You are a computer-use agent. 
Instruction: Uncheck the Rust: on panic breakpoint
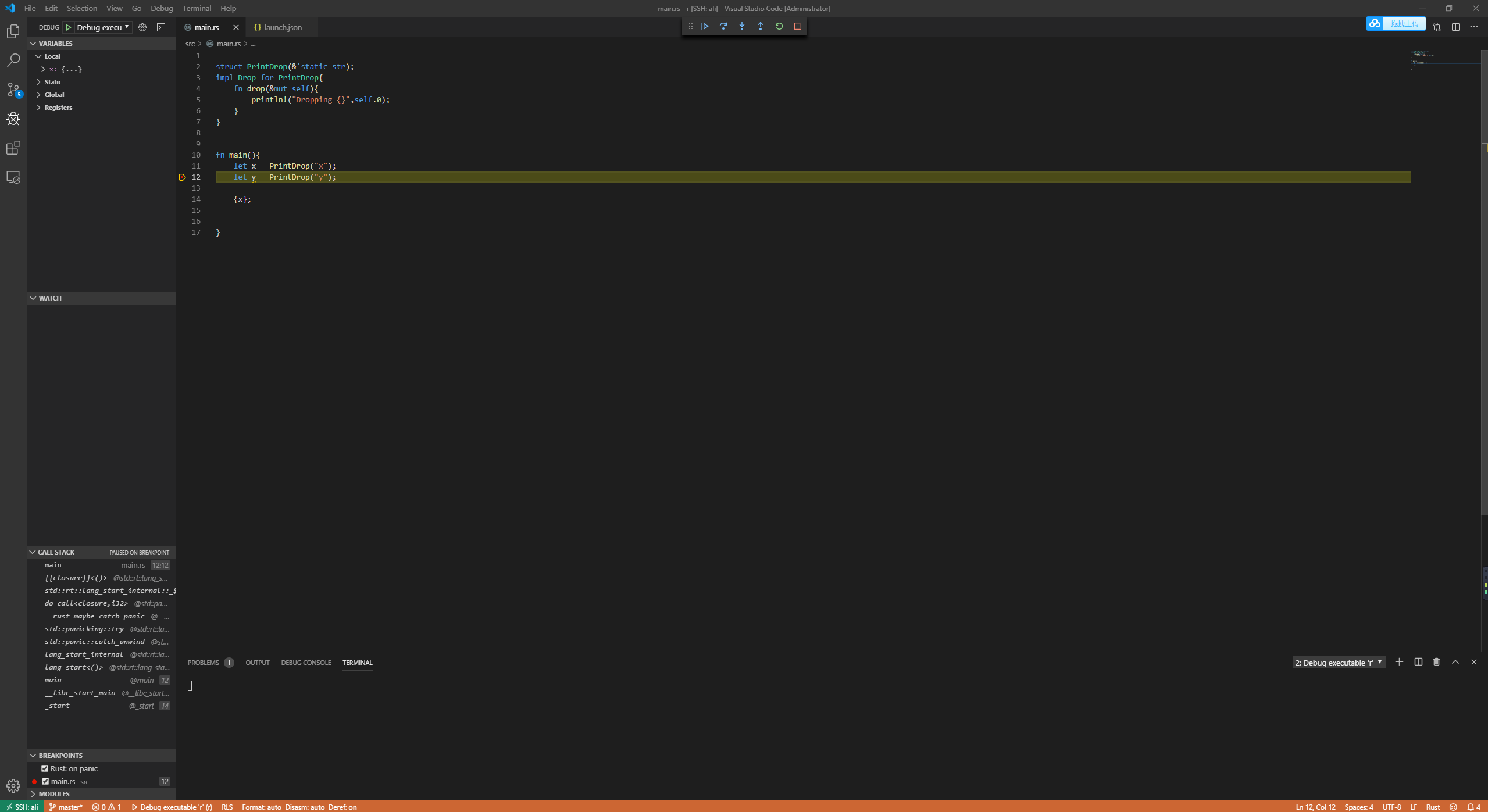coord(45,768)
